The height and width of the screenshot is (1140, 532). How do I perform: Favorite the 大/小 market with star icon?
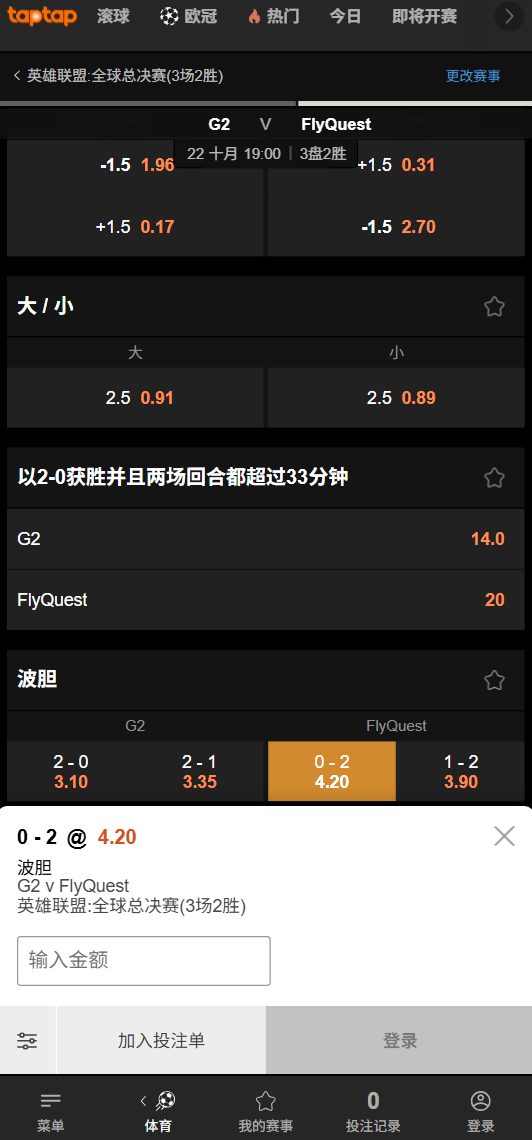tap(494, 306)
